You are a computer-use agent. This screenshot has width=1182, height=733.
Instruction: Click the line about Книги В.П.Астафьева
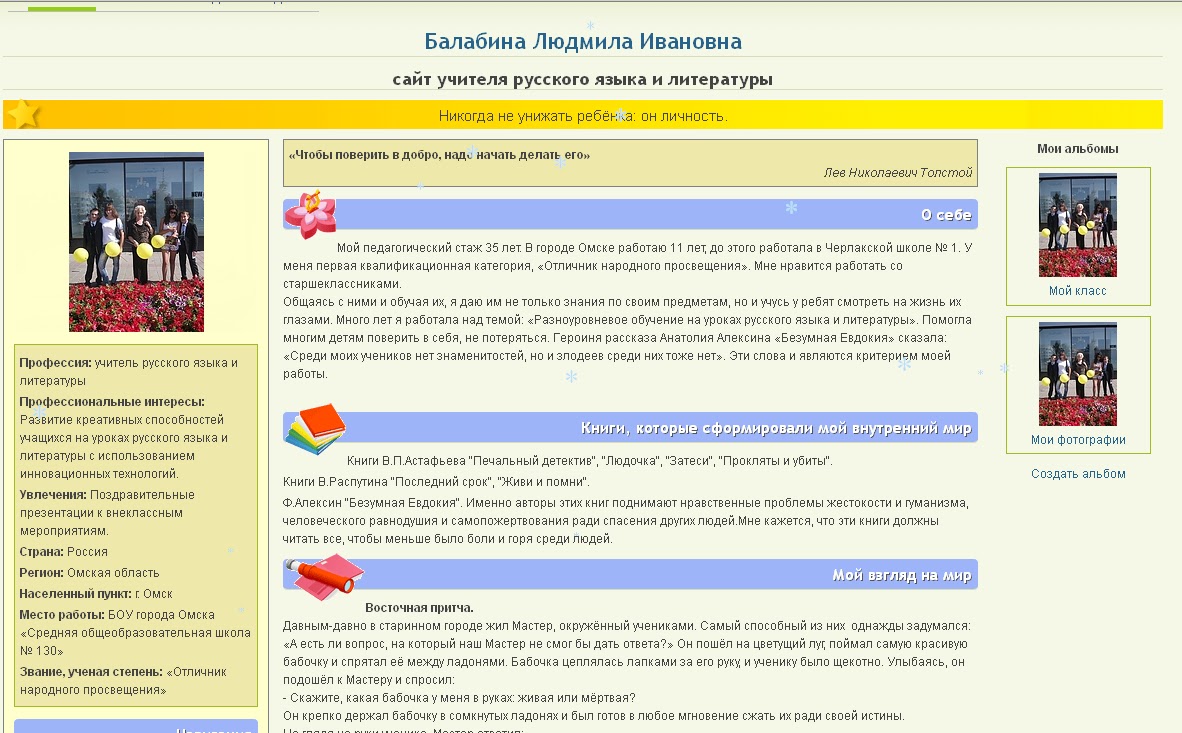pos(589,461)
